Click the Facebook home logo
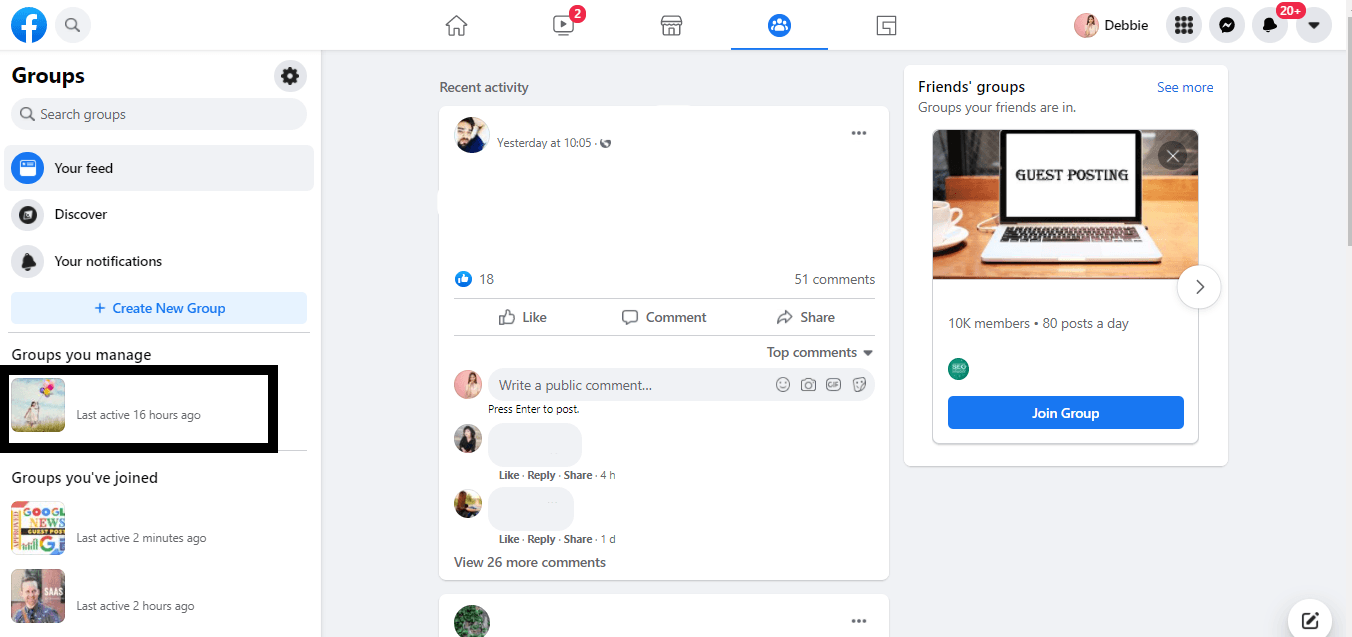Image resolution: width=1352 pixels, height=637 pixels. 28,24
